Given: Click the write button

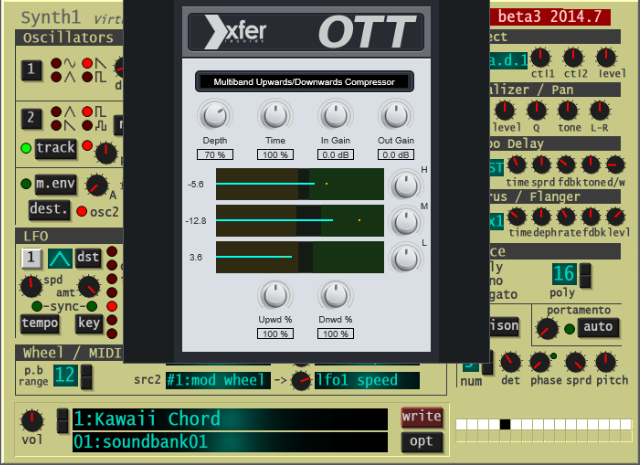Looking at the screenshot, I should (x=422, y=417).
